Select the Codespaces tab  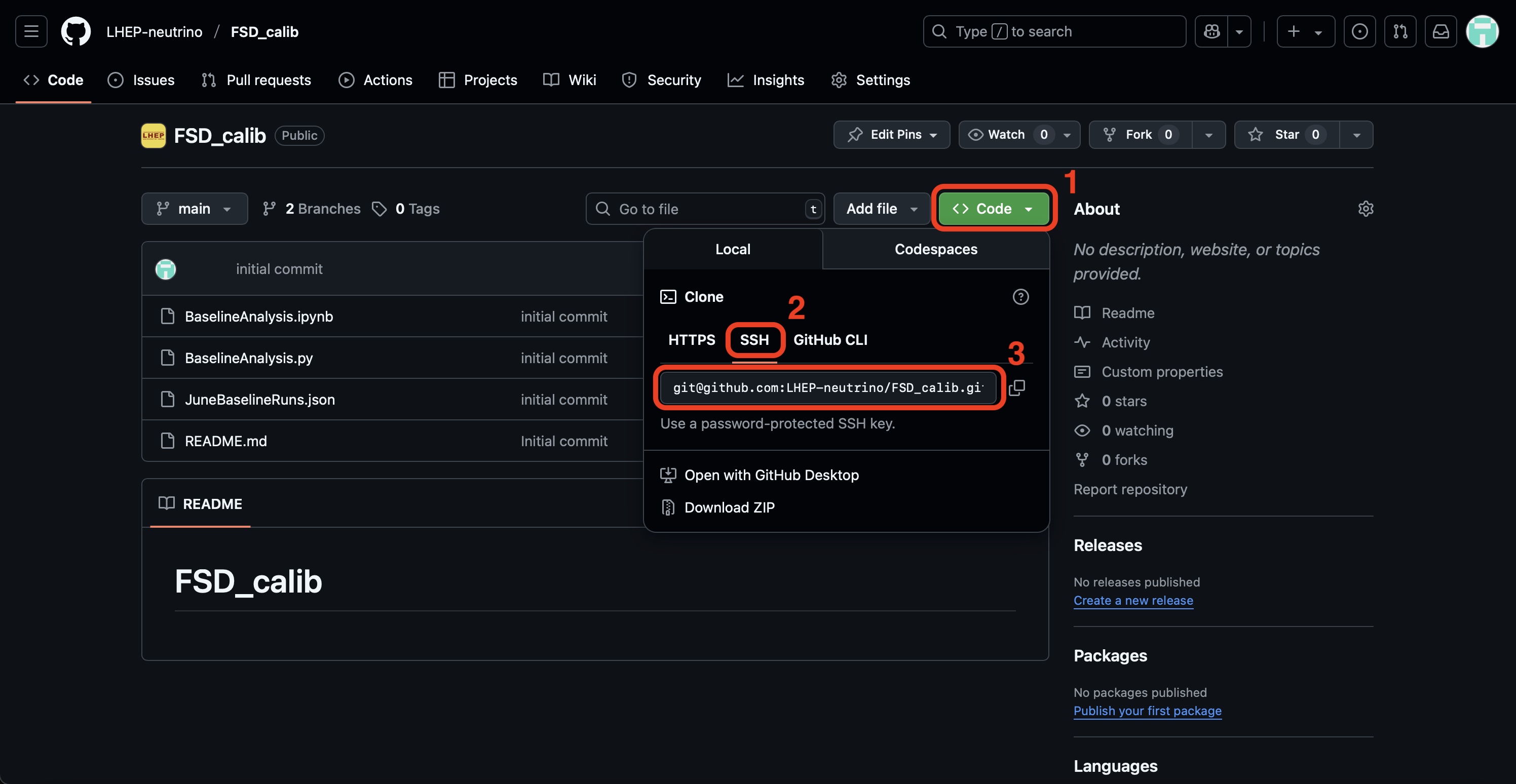(x=936, y=249)
